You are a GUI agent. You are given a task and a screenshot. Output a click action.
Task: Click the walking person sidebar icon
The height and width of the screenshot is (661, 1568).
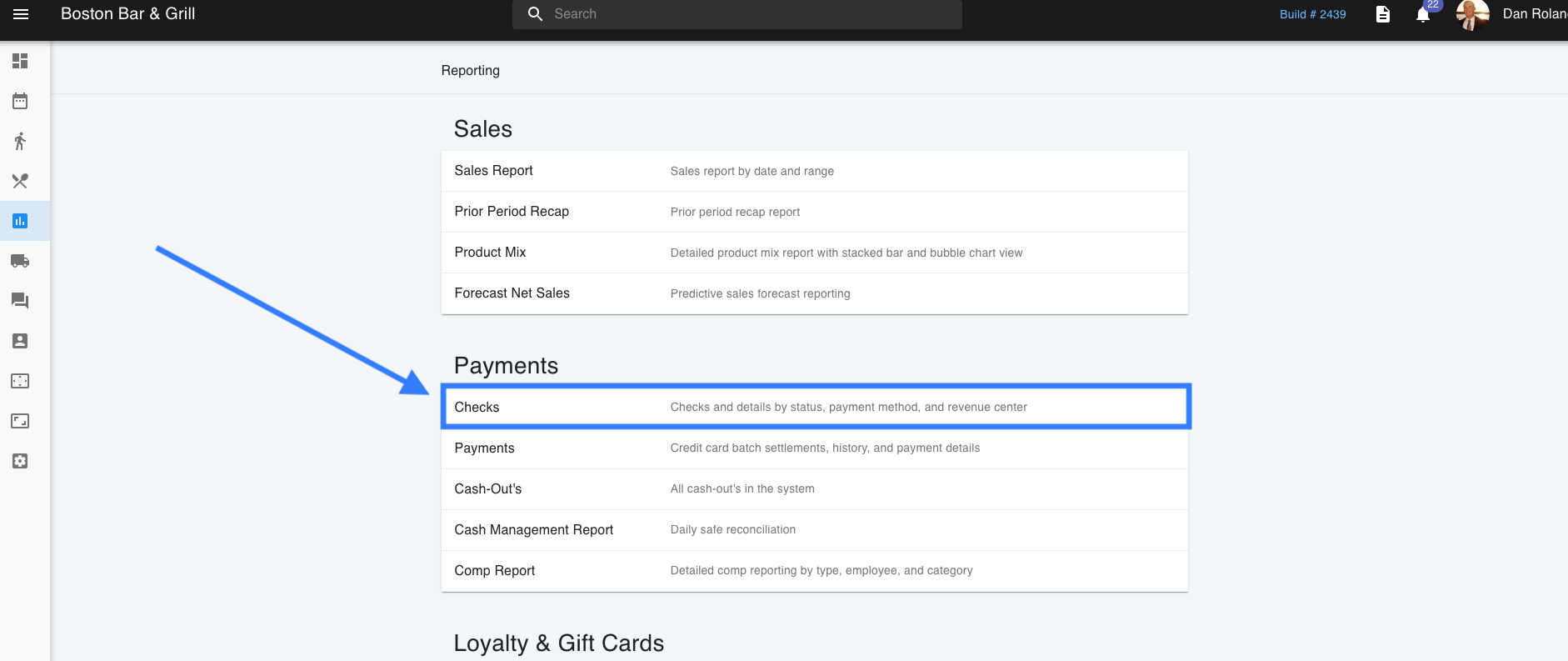[20, 141]
